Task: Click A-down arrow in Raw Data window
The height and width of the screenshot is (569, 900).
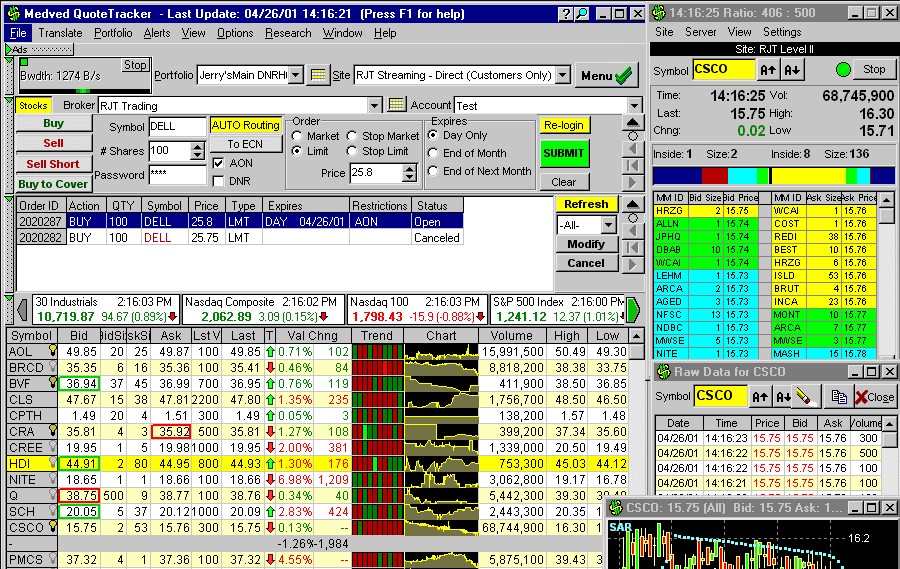Action: 783,396
